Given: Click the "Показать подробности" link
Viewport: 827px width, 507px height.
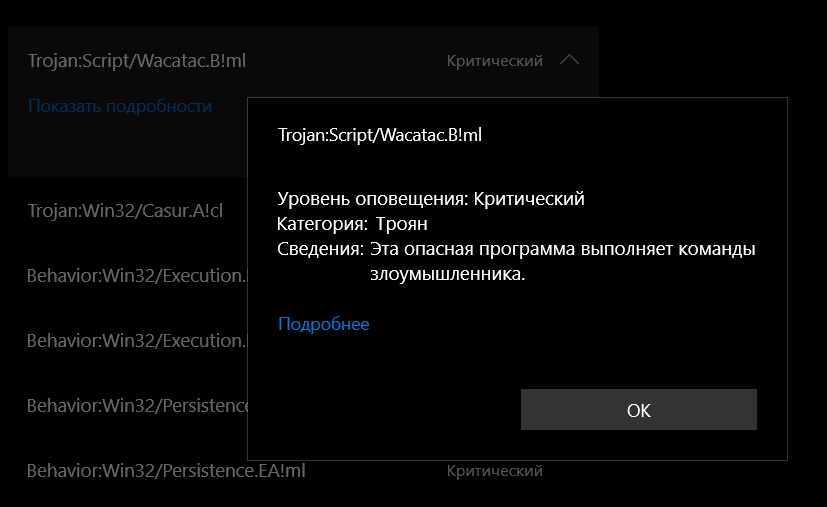Looking at the screenshot, I should [120, 106].
